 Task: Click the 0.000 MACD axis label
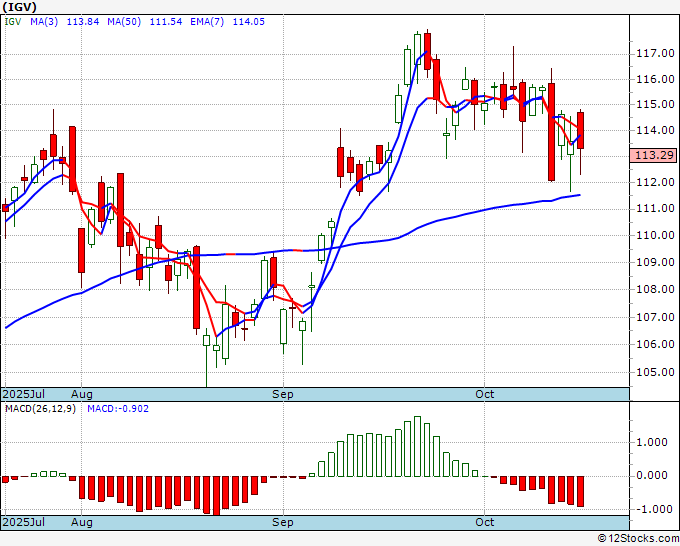pyautogui.click(x=652, y=476)
